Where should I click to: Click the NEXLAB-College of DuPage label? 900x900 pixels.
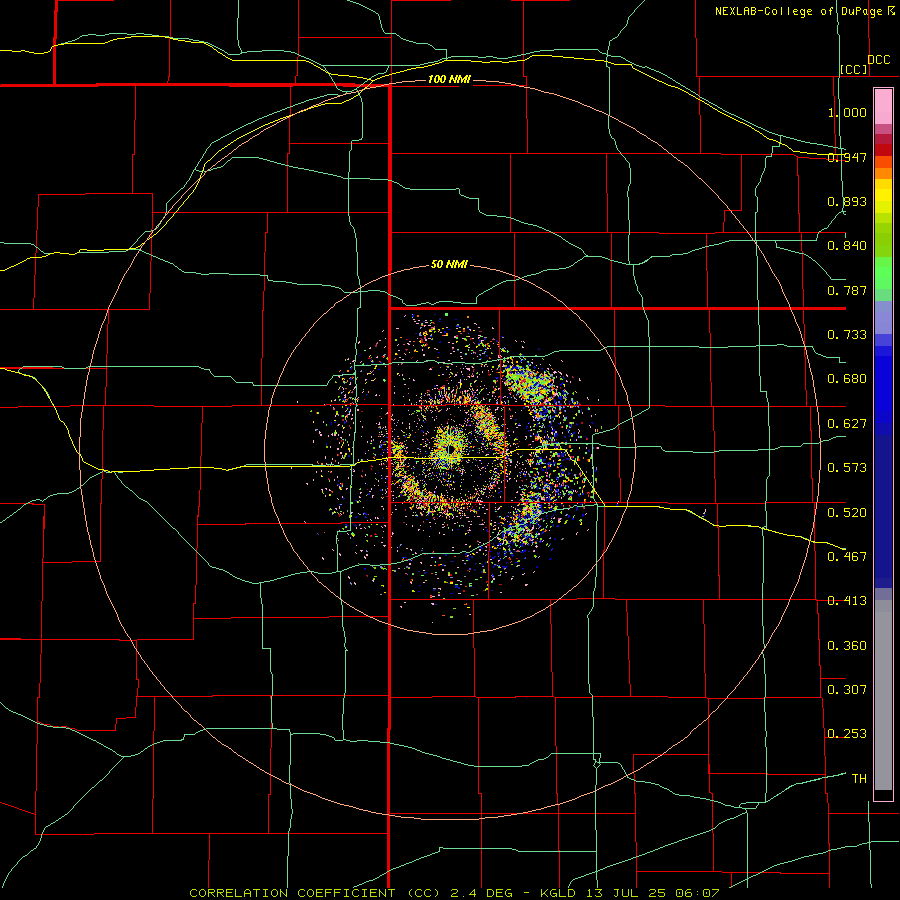coord(798,11)
